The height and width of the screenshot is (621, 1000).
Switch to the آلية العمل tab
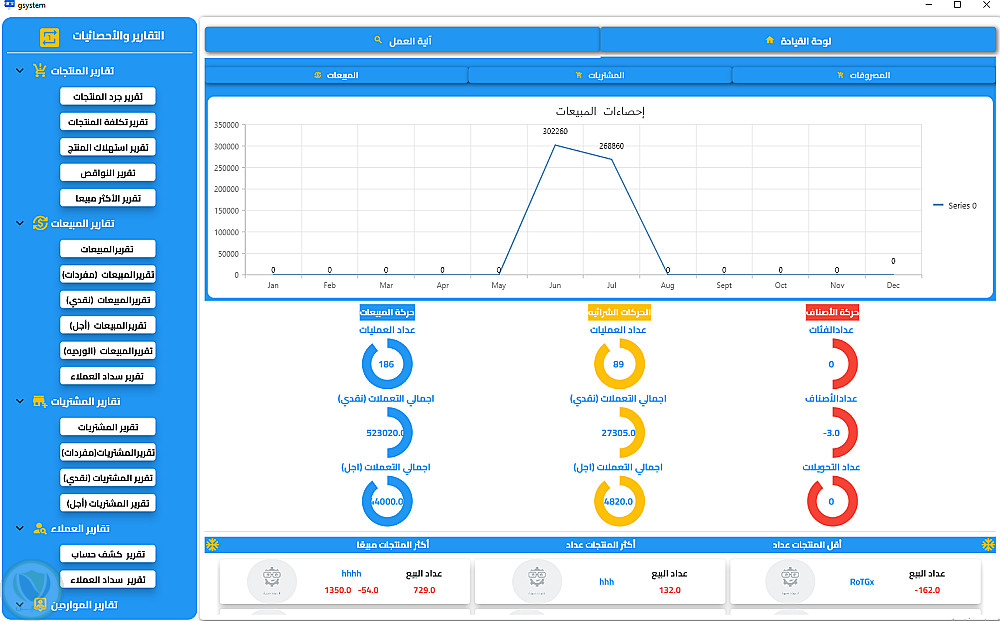tap(402, 41)
